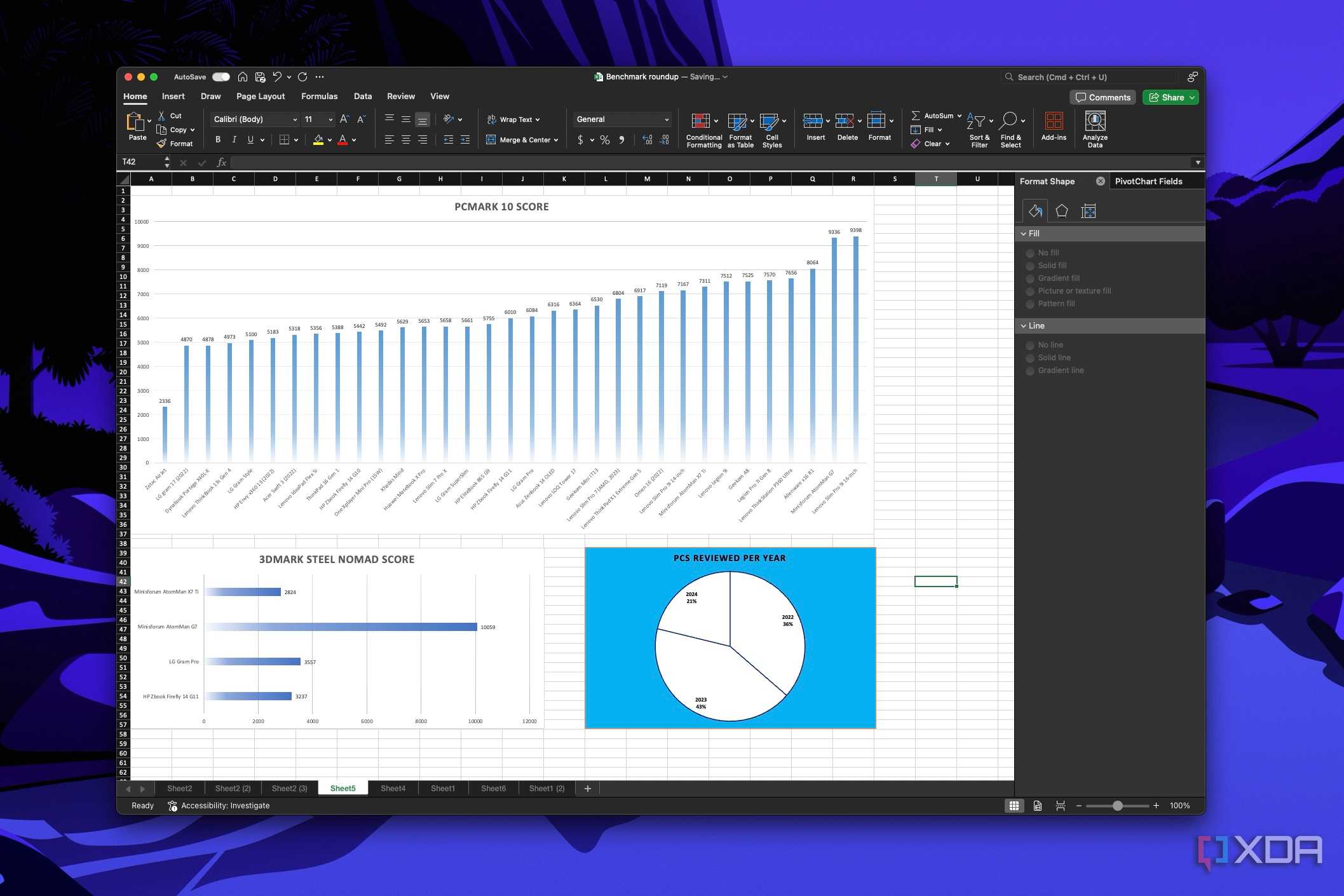Click the Bold formatting icon
The height and width of the screenshot is (896, 1344).
point(218,140)
